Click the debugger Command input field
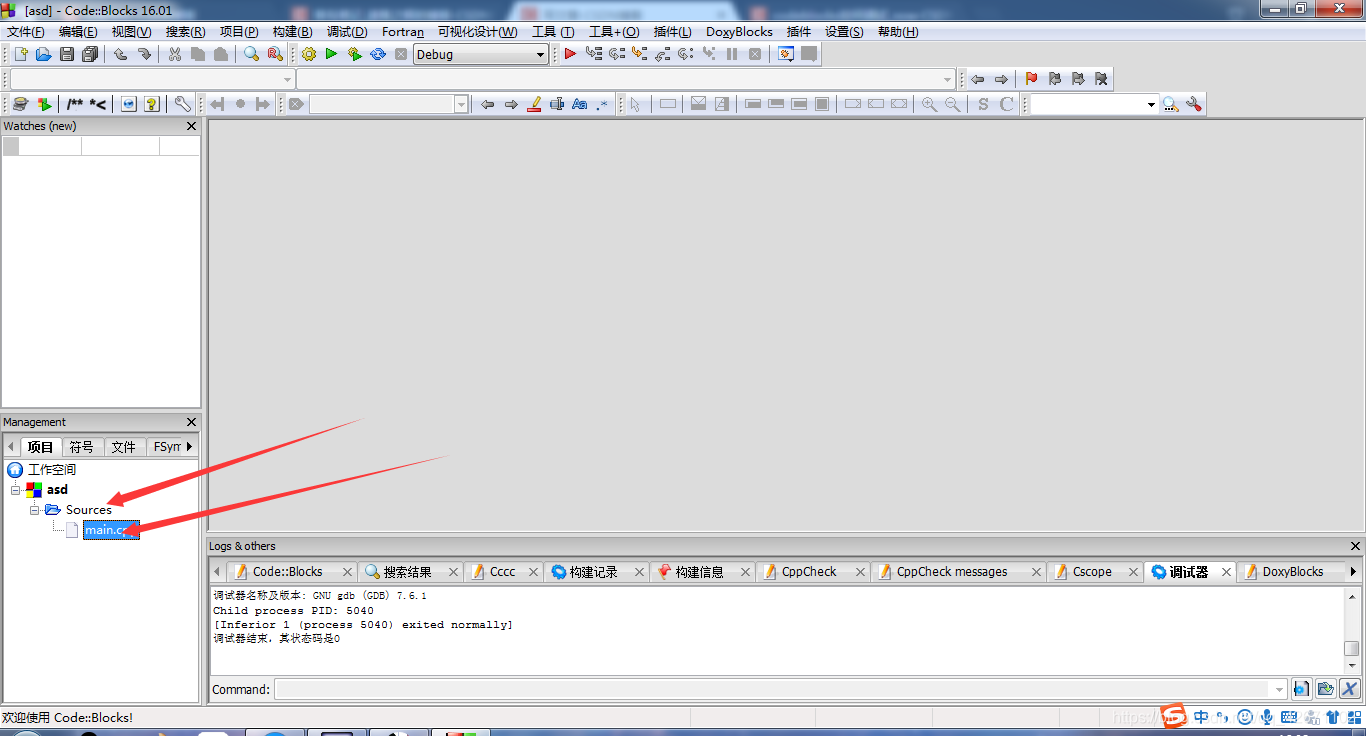Viewport: 1366px width, 736px height. pyautogui.click(x=780, y=689)
